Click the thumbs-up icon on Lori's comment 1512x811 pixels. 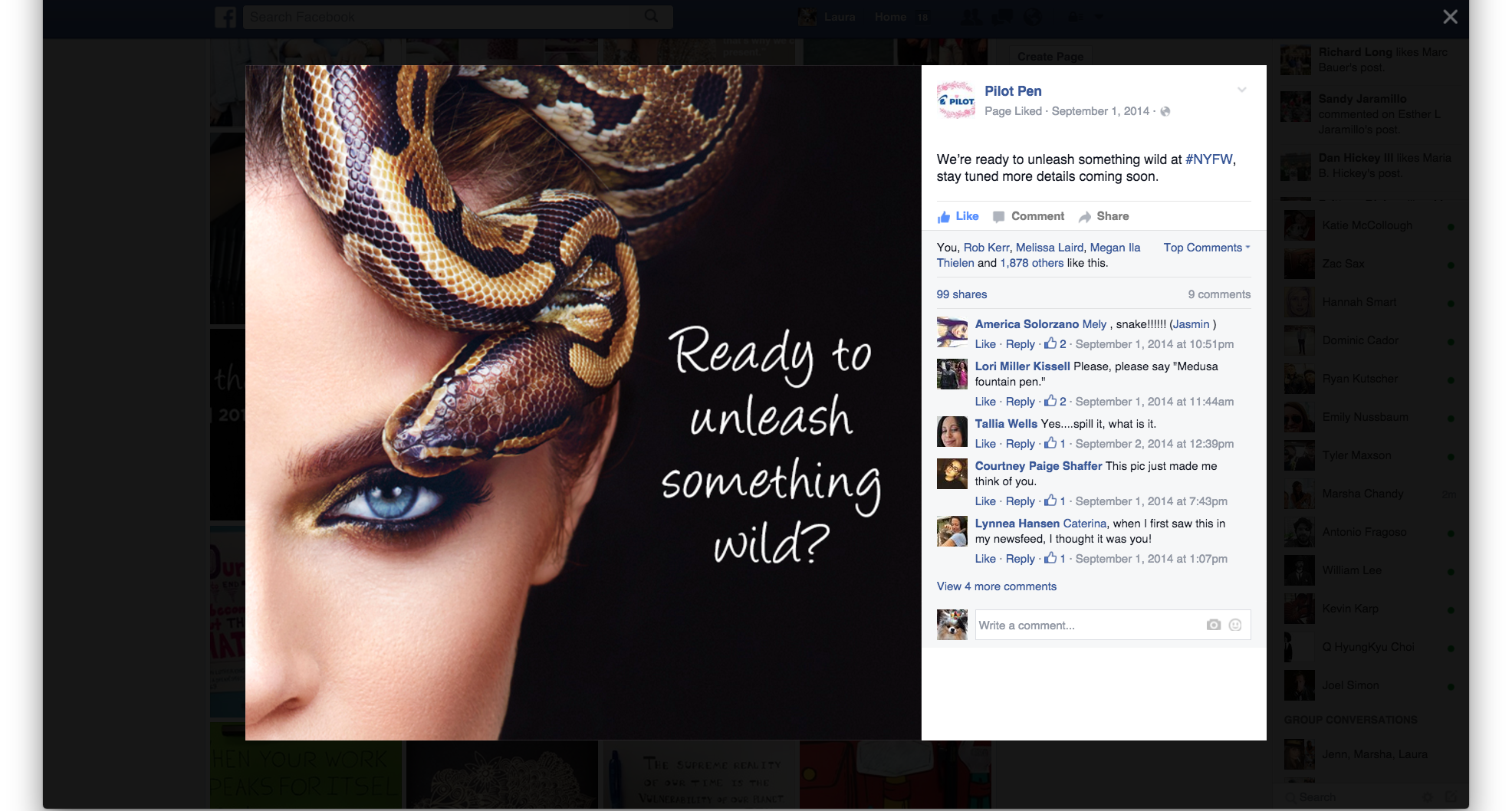click(x=1050, y=401)
